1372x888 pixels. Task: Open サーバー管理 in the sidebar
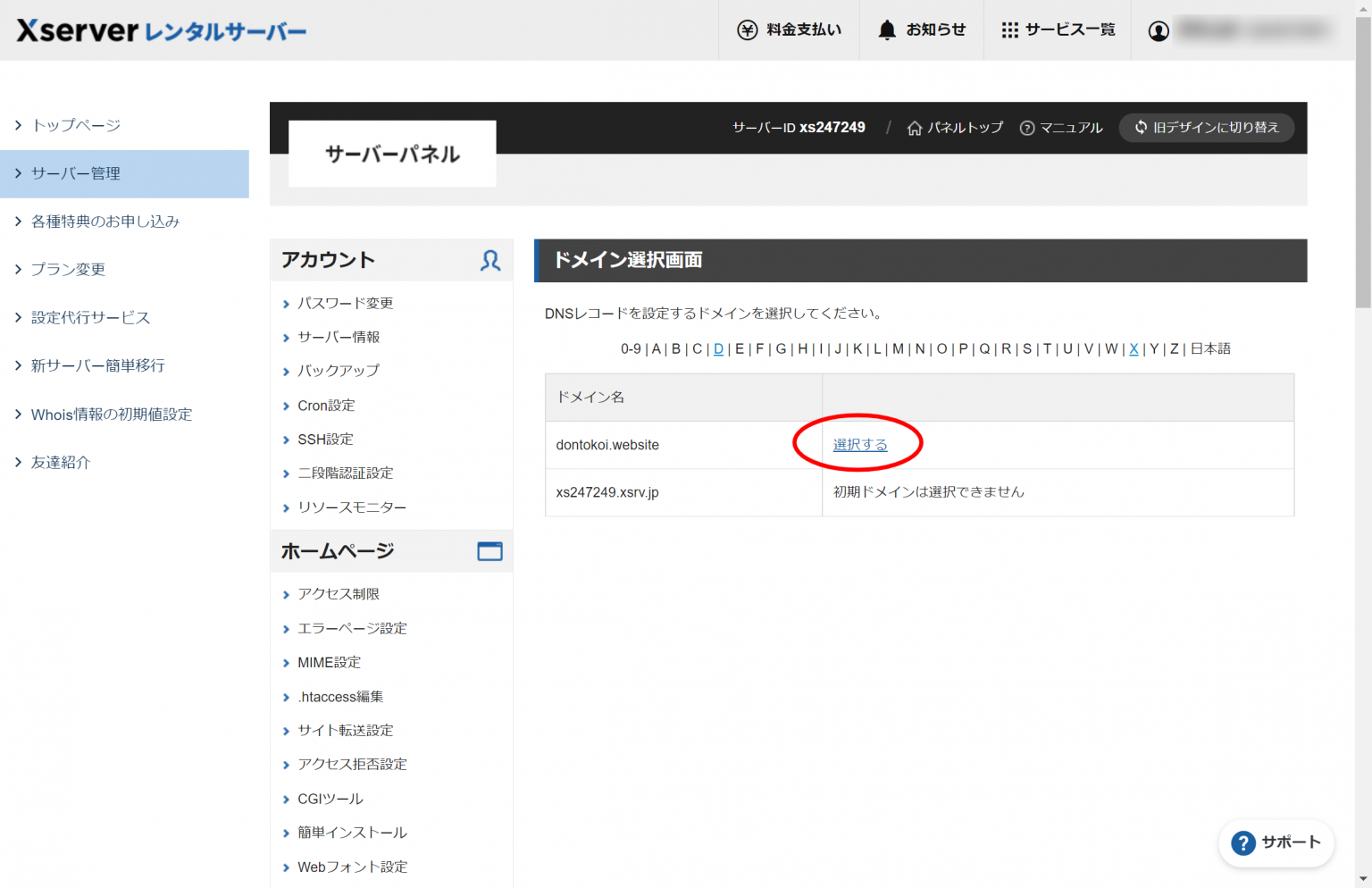[x=76, y=173]
